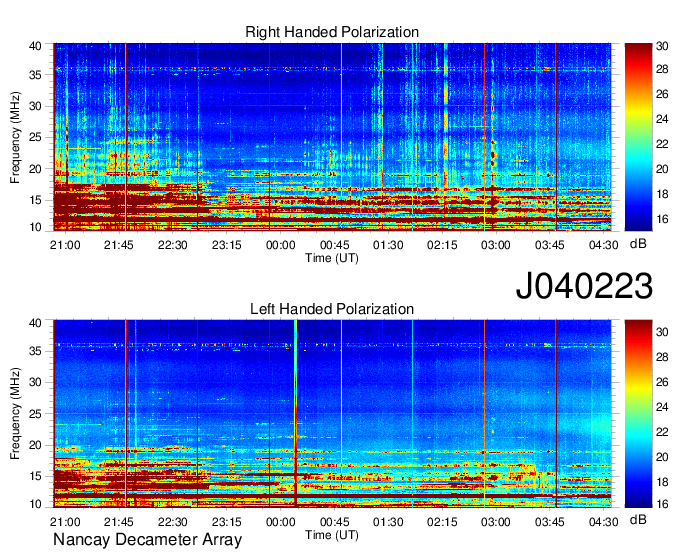Click the 18 value on bottom color bar scale
This screenshot has width=680, height=552.
[662, 482]
